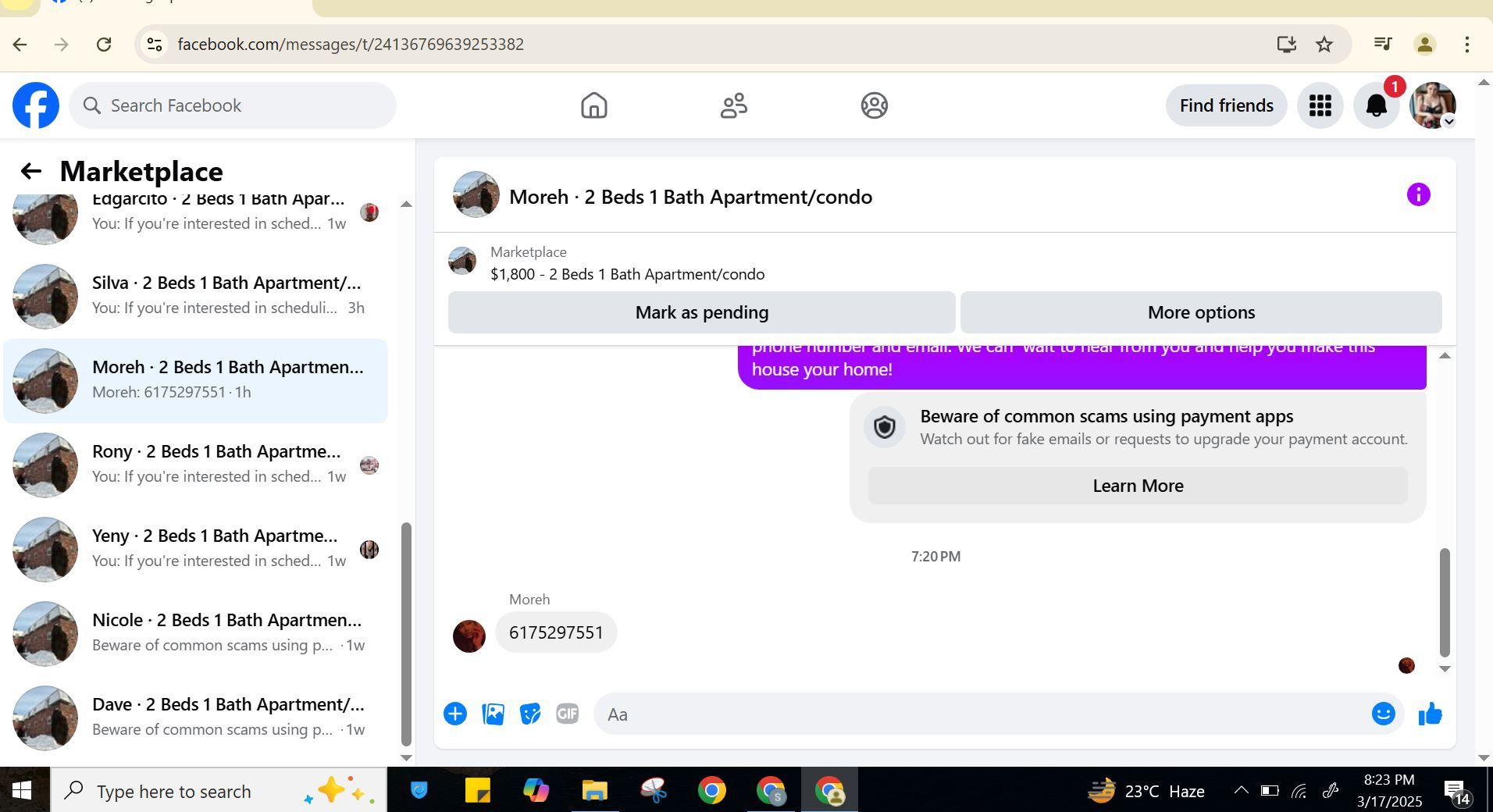Viewport: 1493px width, 812px height.
Task: Open the Facebook menu grid icon
Action: pyautogui.click(x=1320, y=105)
